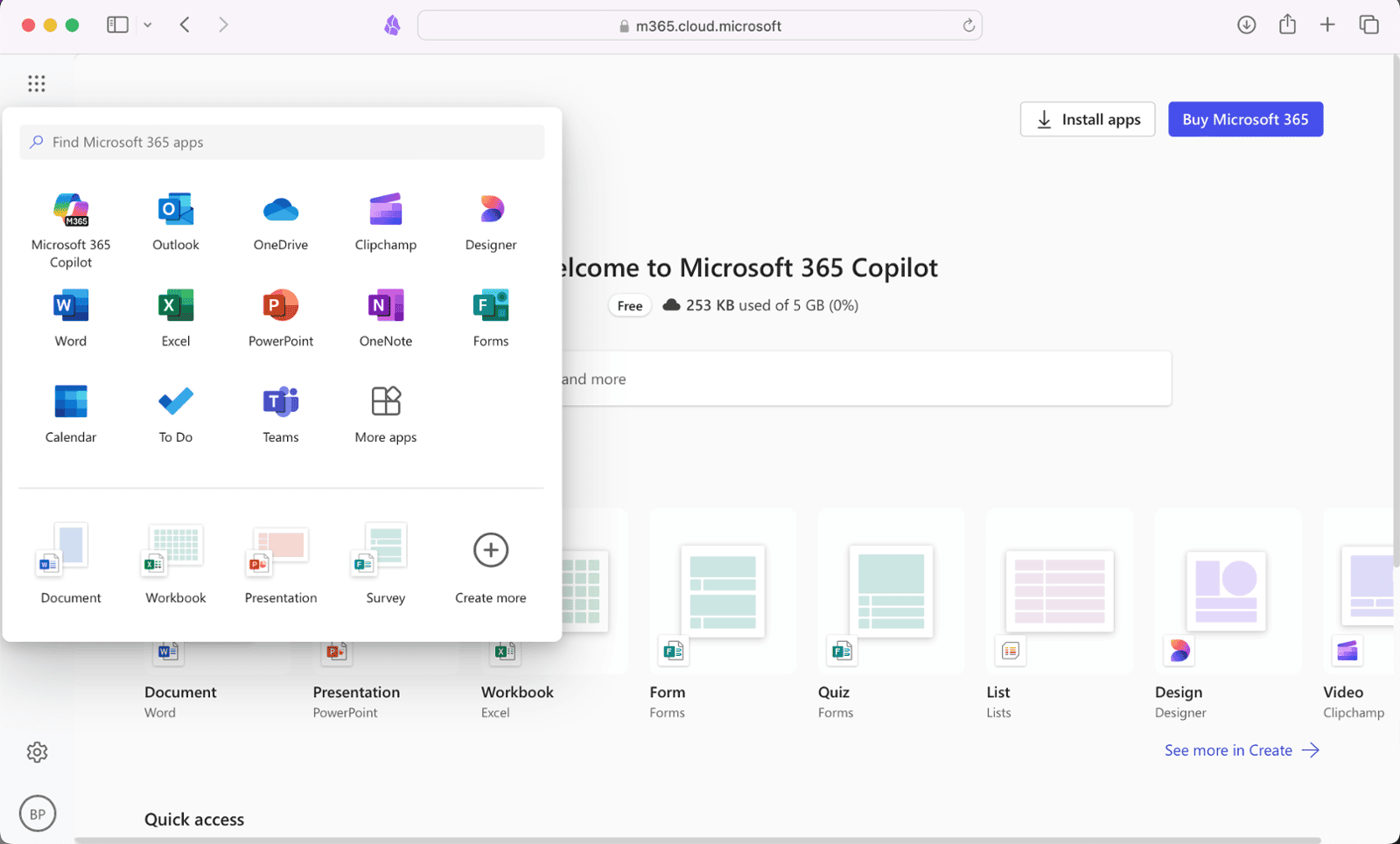Open Word from the app grid

click(71, 318)
